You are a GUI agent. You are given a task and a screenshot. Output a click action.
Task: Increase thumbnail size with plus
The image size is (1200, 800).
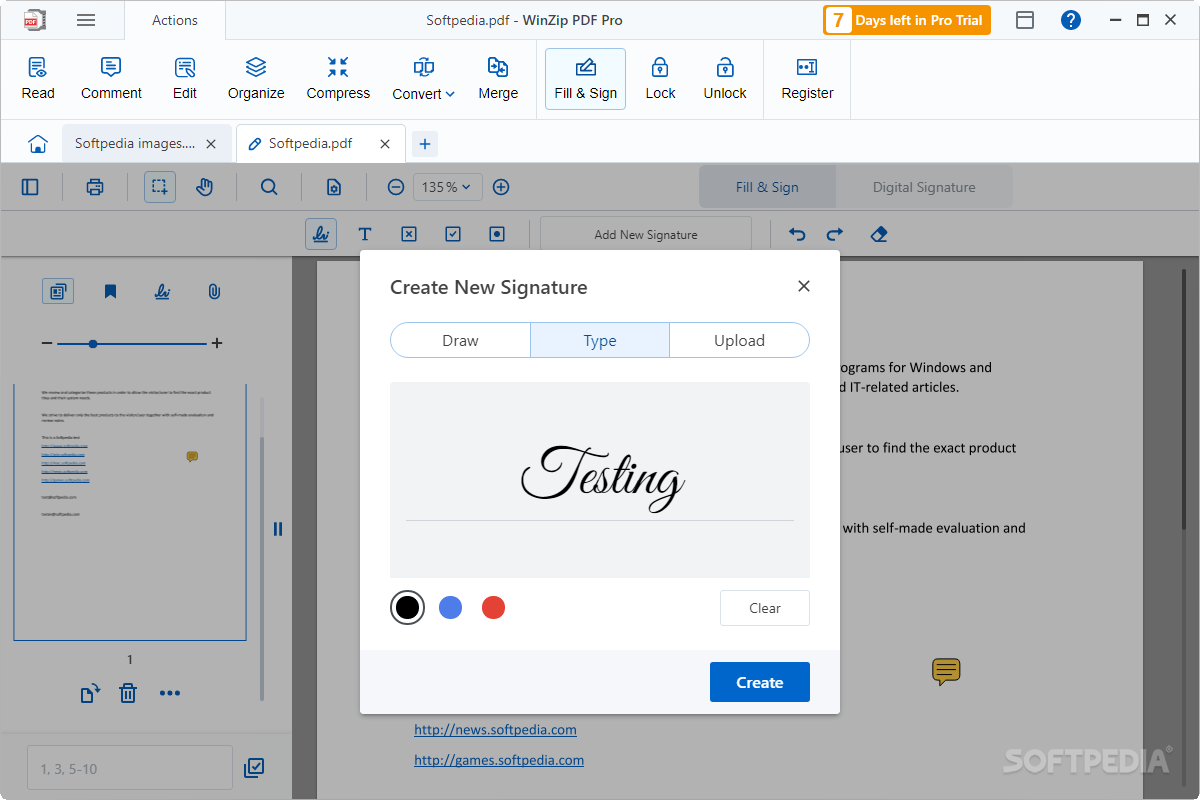point(217,343)
